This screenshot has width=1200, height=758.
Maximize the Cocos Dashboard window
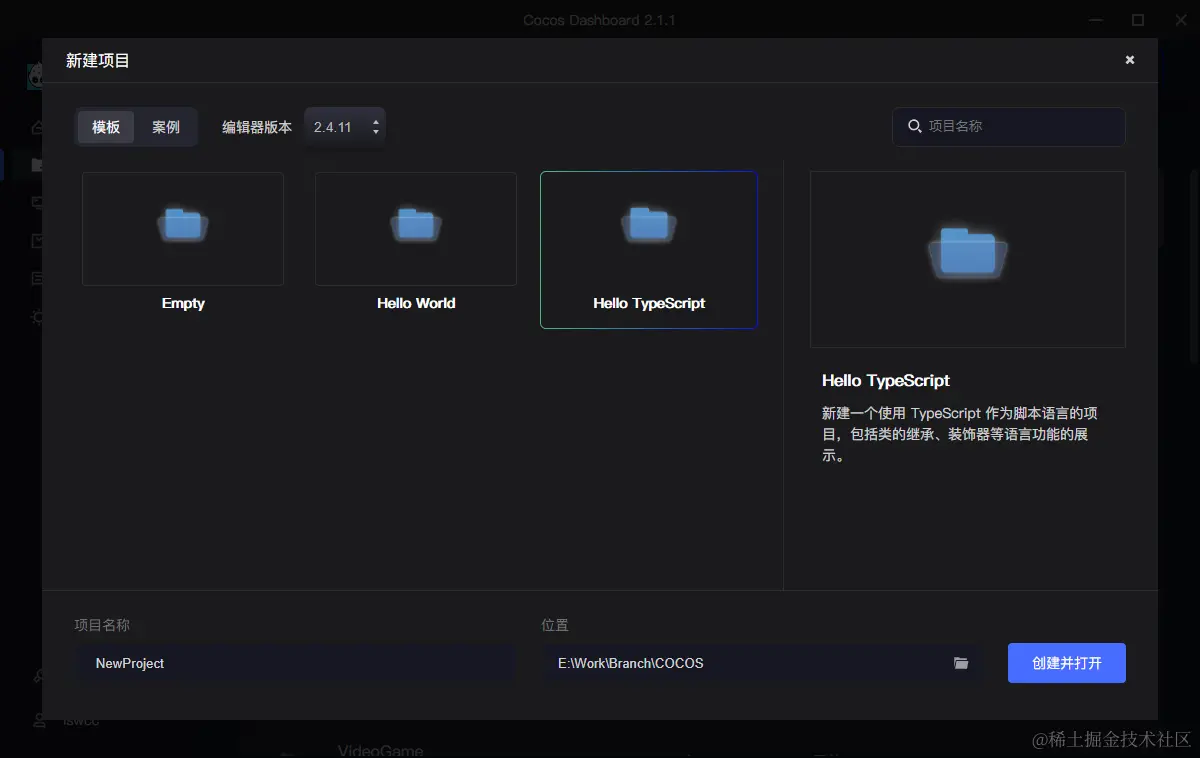(1138, 20)
